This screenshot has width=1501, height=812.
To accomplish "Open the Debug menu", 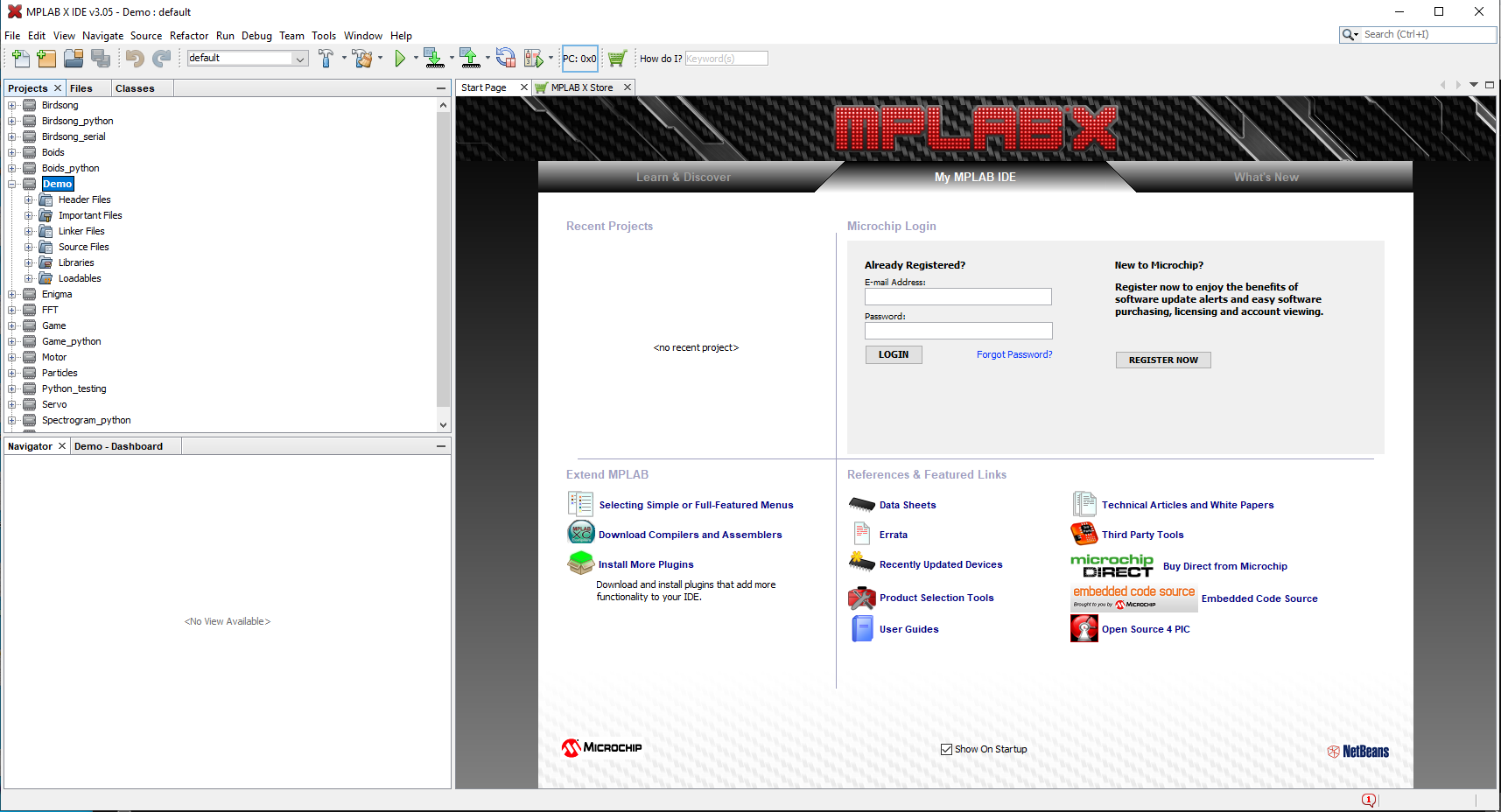I will point(256,36).
